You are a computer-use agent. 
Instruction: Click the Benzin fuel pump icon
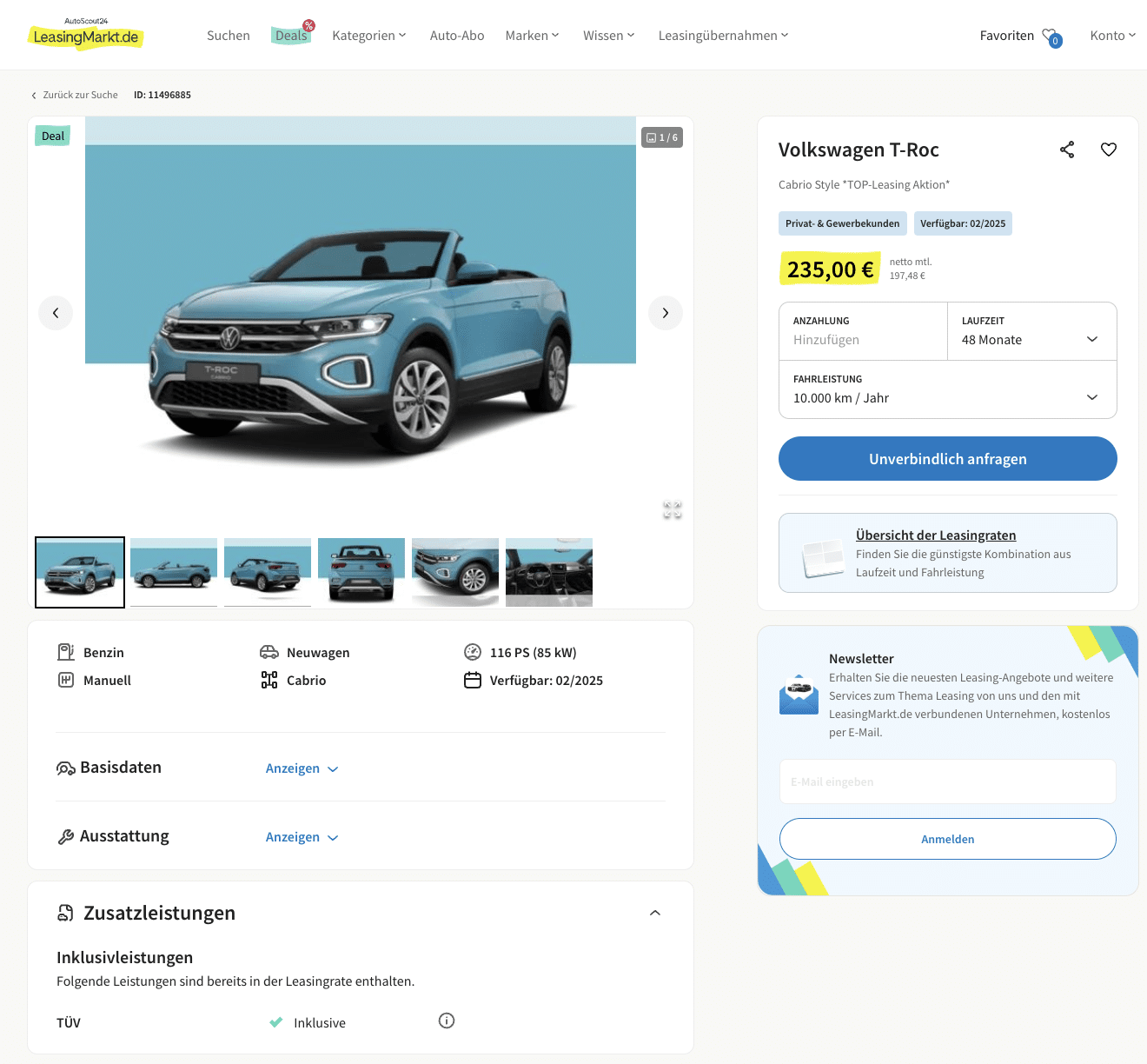[66, 652]
